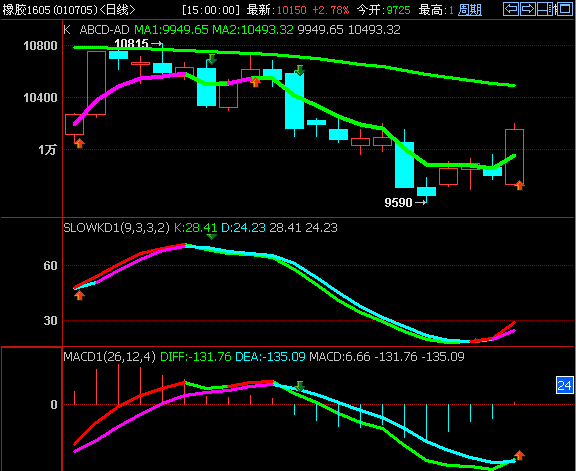The image size is (576, 471).
Task: Click the orange arrow in SLOWKD panel
Action: [x=79, y=295]
